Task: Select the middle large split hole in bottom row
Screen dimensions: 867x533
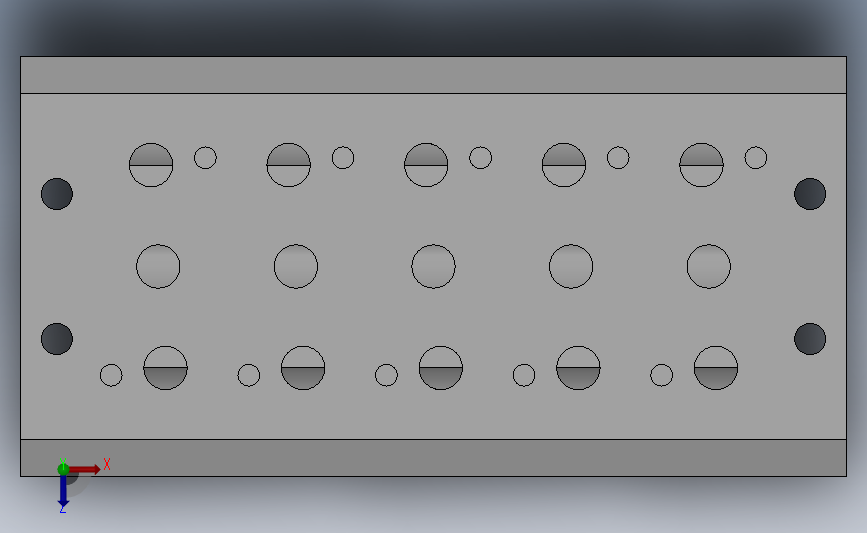Action: click(441, 368)
